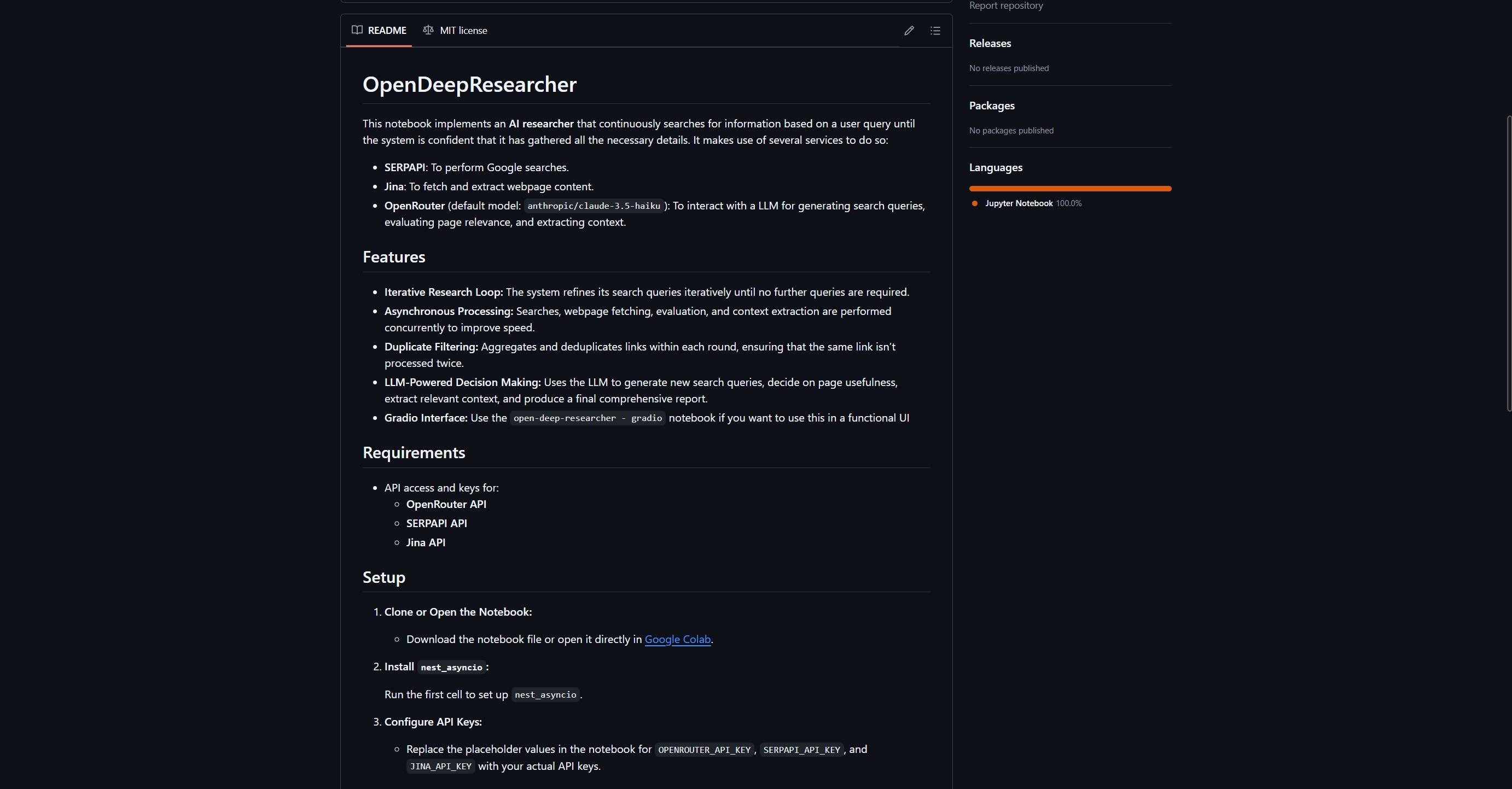Image resolution: width=1512 pixels, height=789 pixels.
Task: Open the MIT license tab
Action: (x=456, y=30)
